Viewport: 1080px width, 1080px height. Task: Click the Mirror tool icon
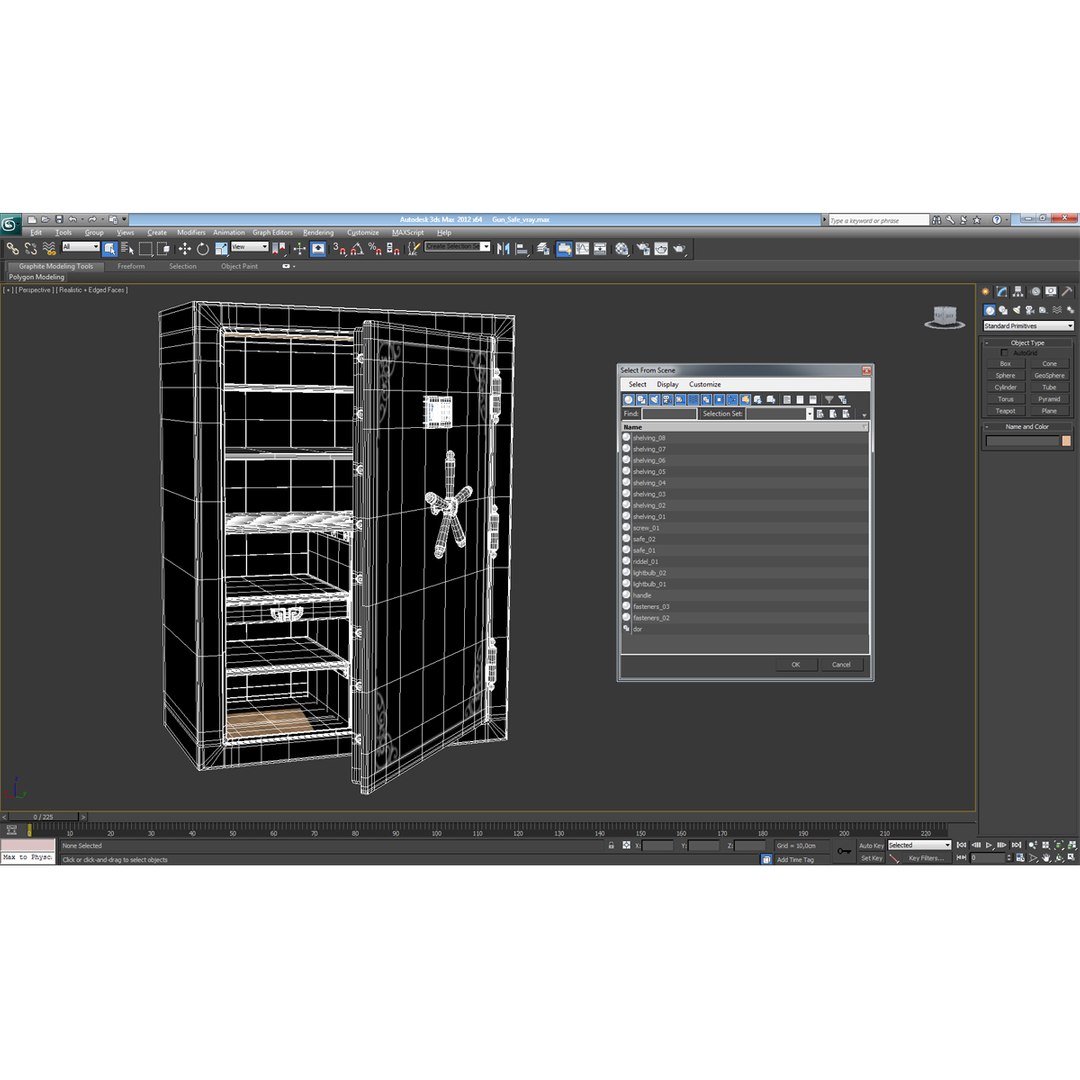click(x=503, y=249)
